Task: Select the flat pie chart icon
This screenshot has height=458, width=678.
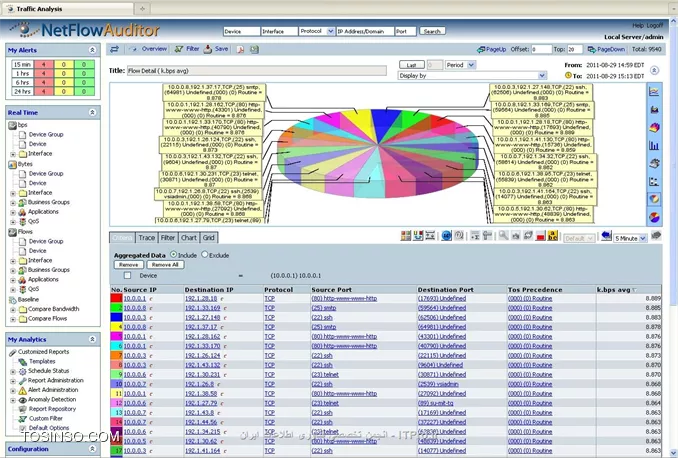Action: (654, 217)
